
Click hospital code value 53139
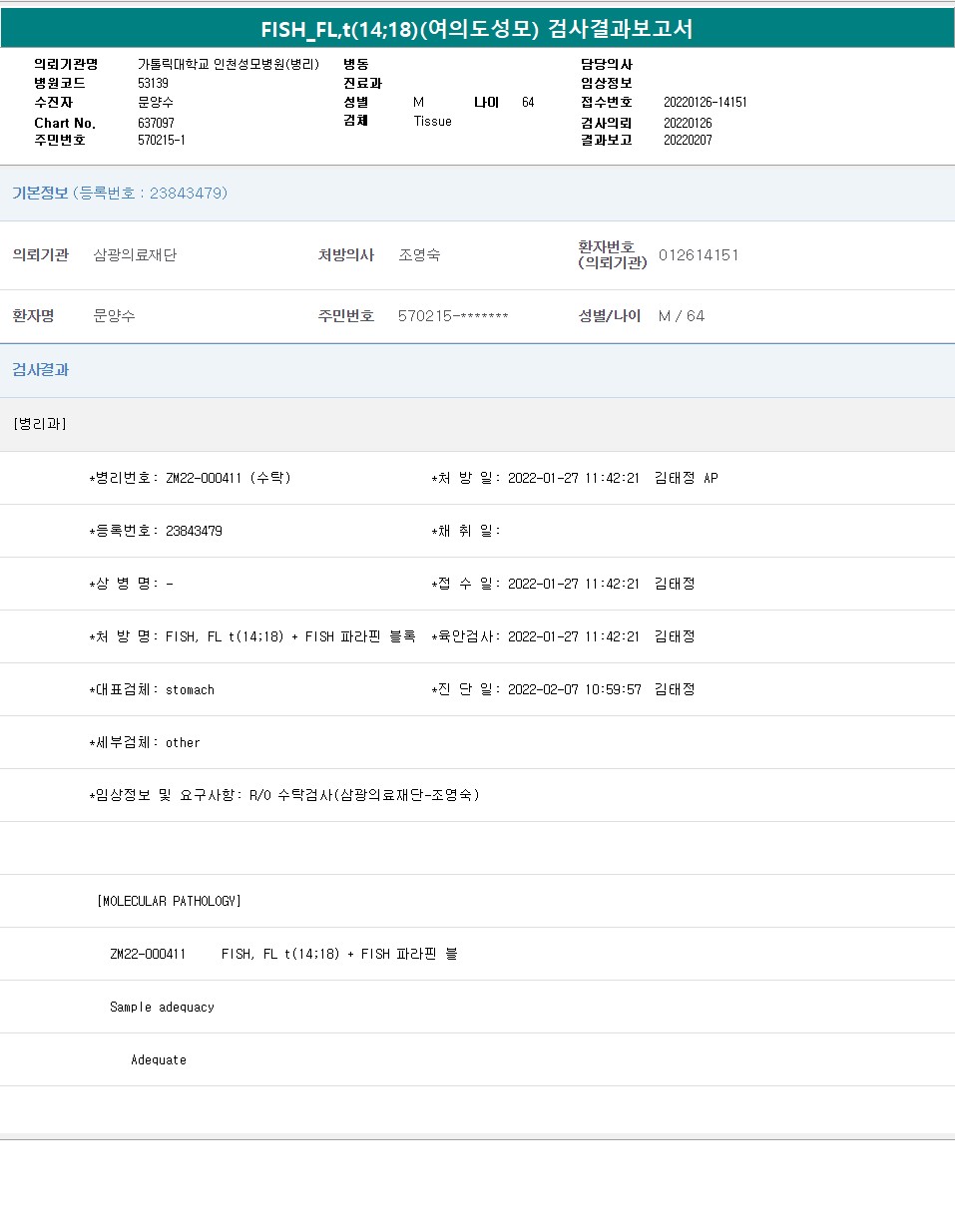click(x=153, y=83)
